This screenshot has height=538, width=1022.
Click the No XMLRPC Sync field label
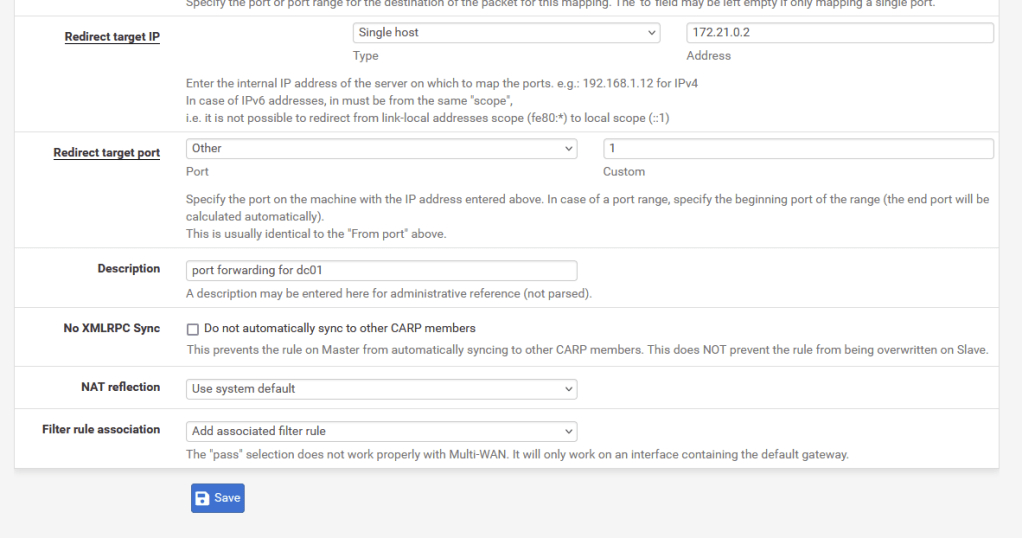pos(112,328)
